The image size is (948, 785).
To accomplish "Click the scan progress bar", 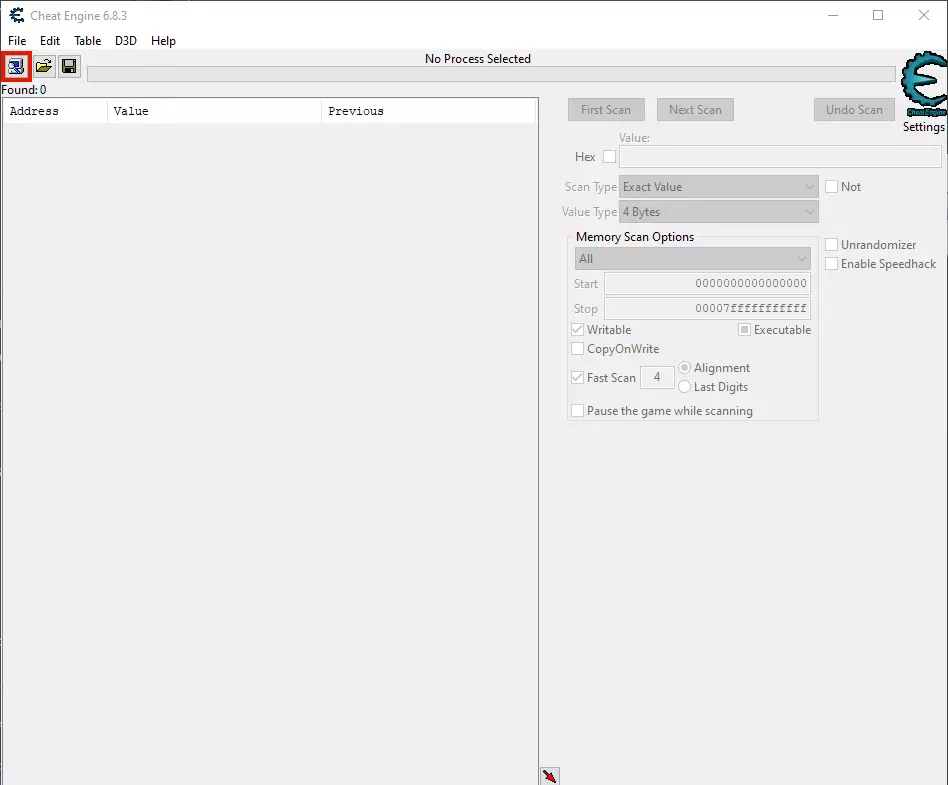I will (x=491, y=74).
